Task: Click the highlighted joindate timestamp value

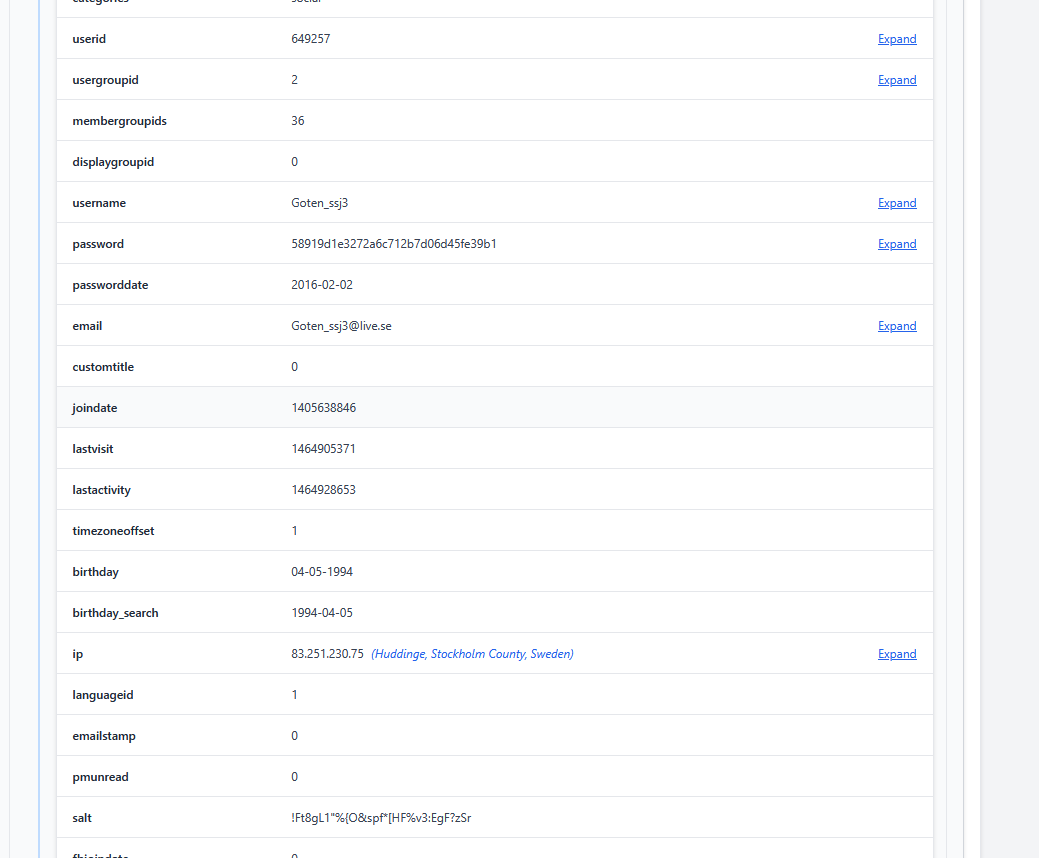Action: (323, 408)
